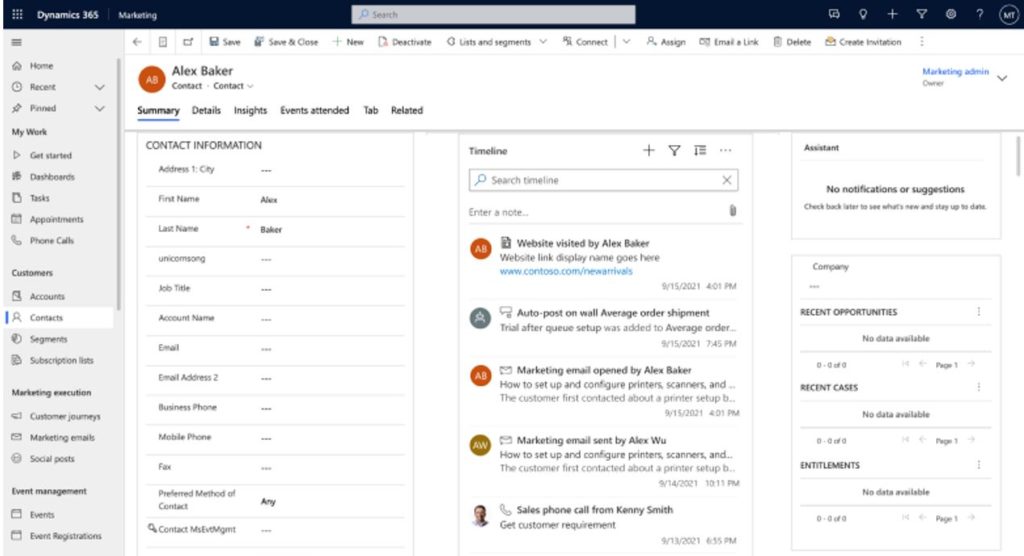Expand the header owner chevron
The width and height of the screenshot is (1024, 556).
tap(1002, 78)
